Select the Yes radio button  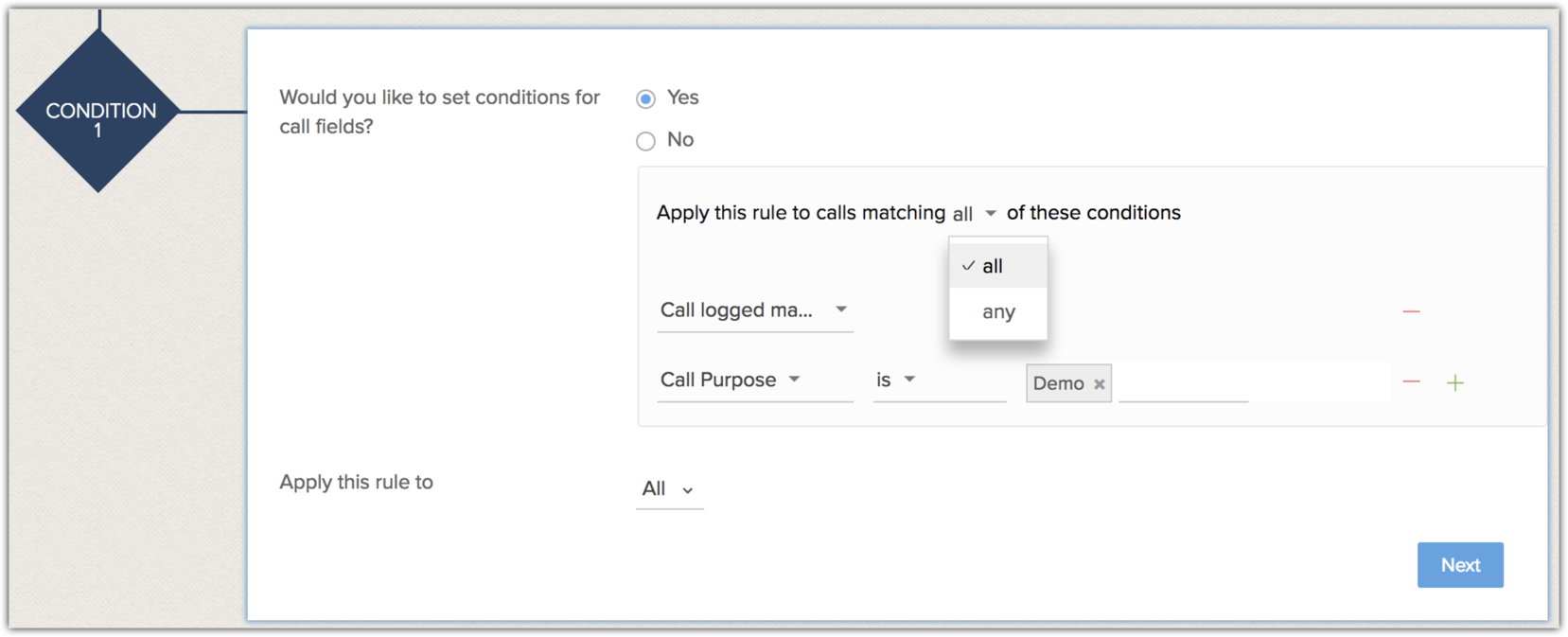point(645,98)
